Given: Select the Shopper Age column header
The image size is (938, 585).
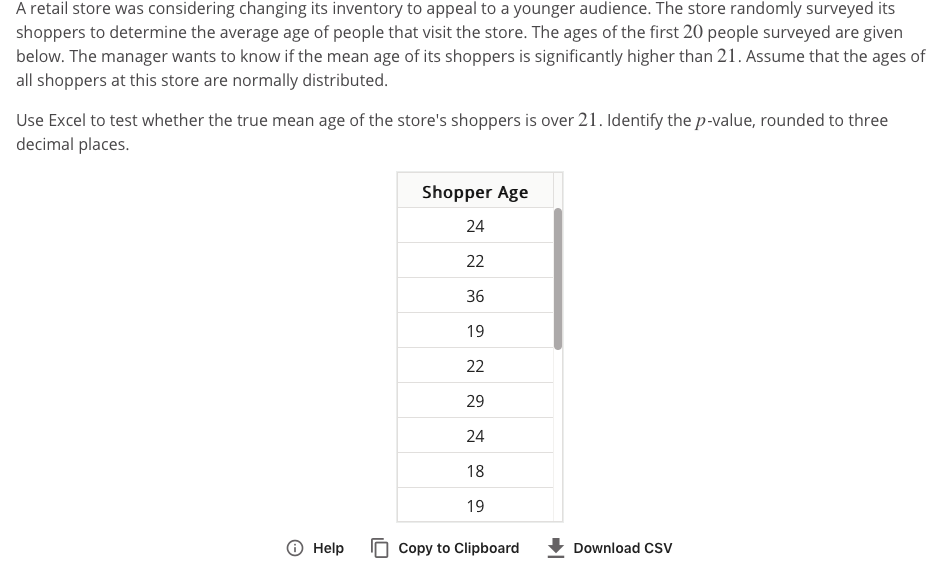Looking at the screenshot, I should click(476, 192).
